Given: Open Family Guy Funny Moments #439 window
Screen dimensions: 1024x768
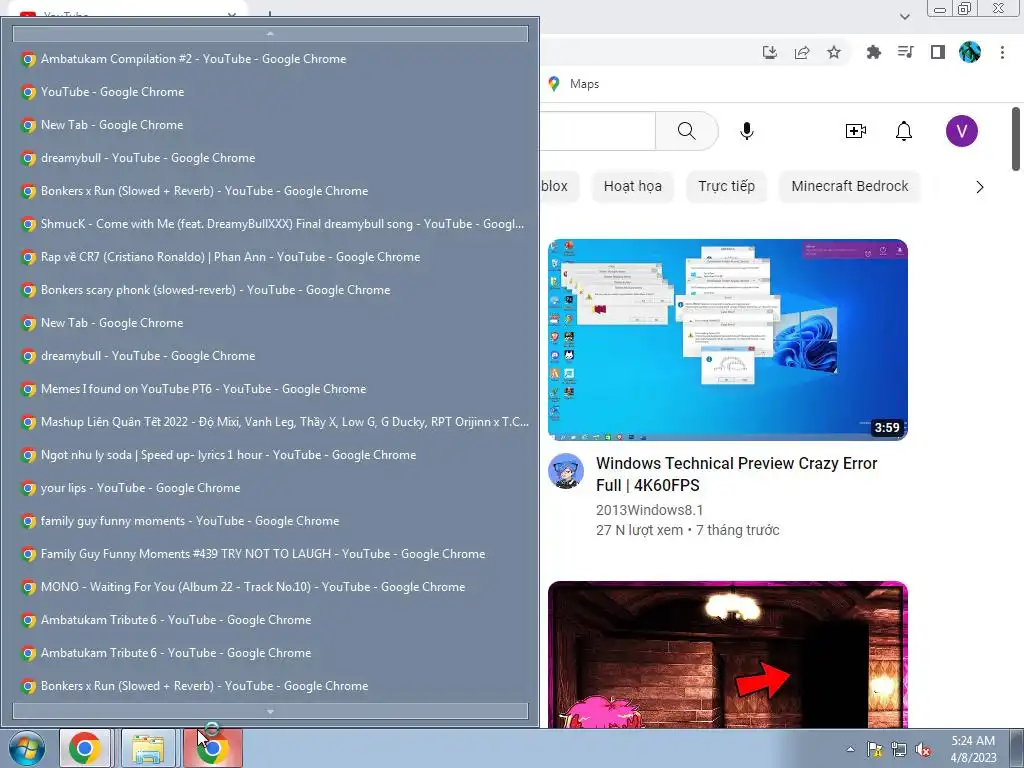Looking at the screenshot, I should pos(270,554).
